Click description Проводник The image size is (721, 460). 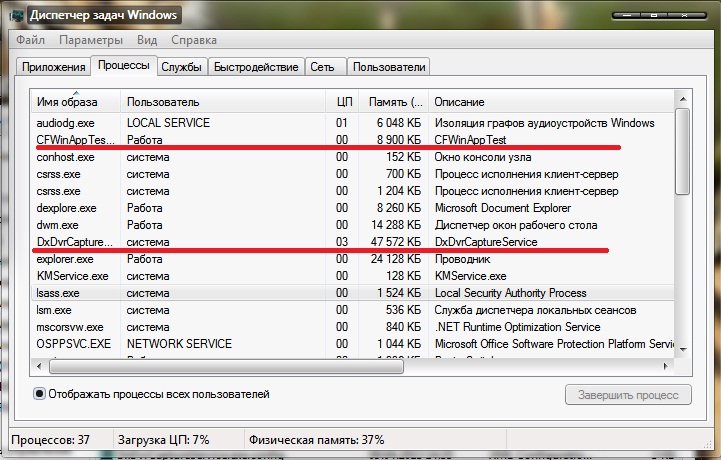(463, 259)
